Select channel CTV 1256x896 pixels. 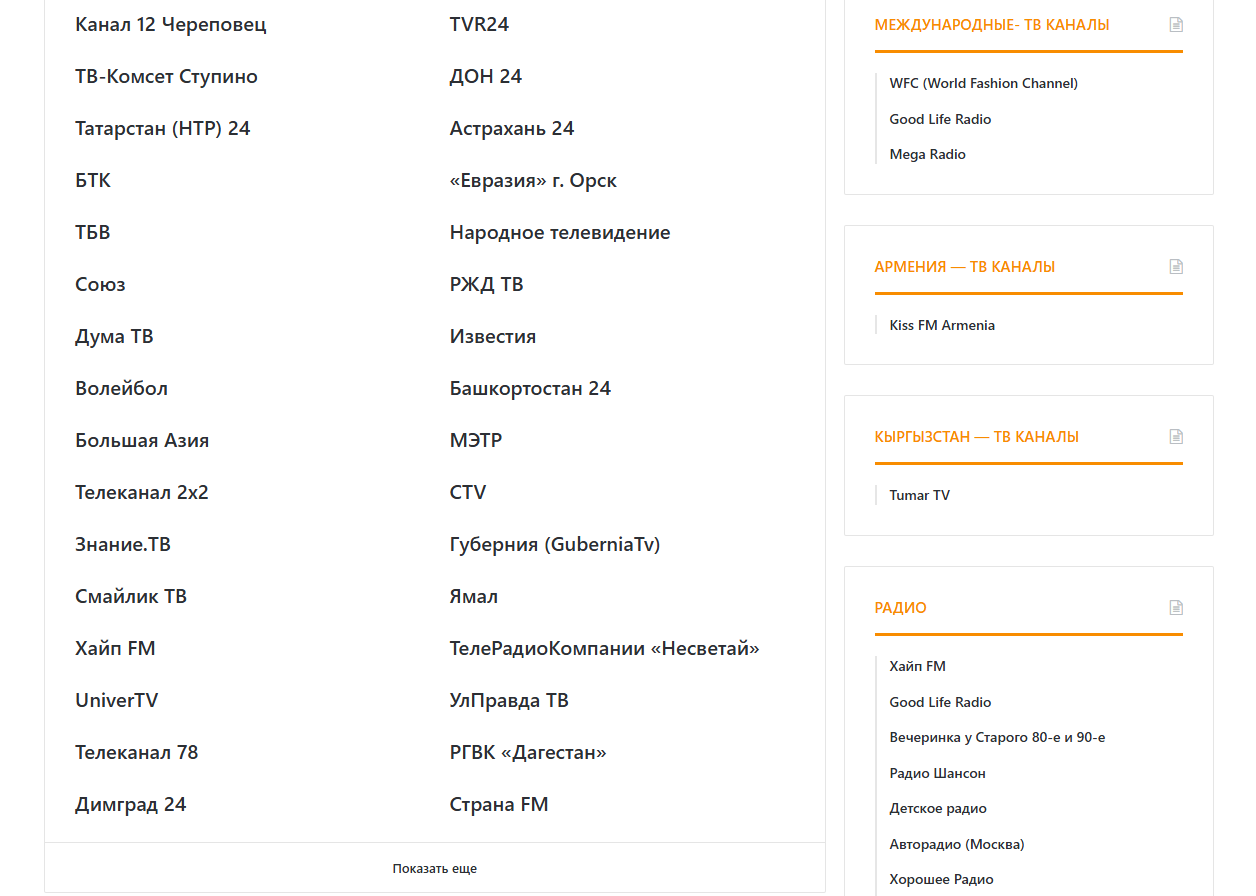468,492
